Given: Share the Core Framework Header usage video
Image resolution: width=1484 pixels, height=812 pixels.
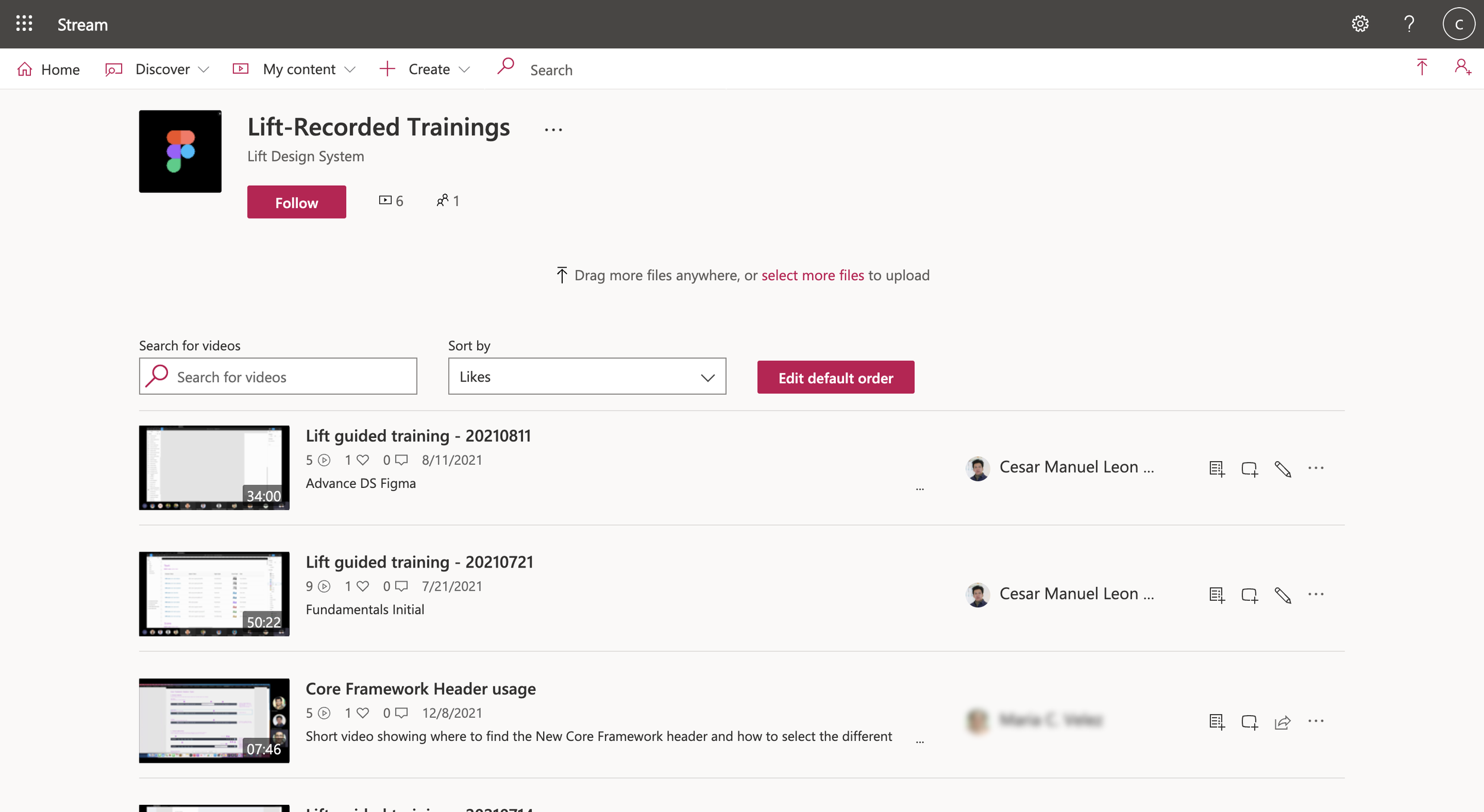Looking at the screenshot, I should pos(1283,722).
